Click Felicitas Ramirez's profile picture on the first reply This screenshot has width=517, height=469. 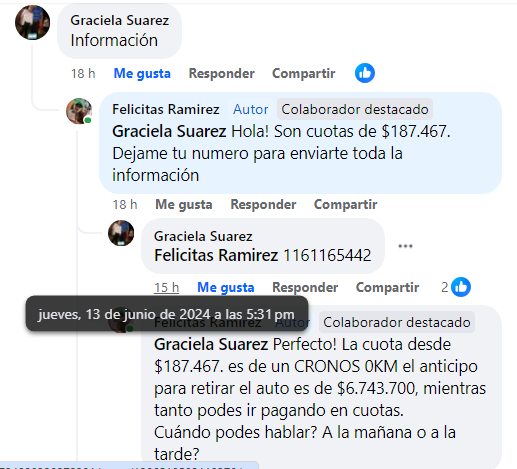pyautogui.click(x=79, y=111)
